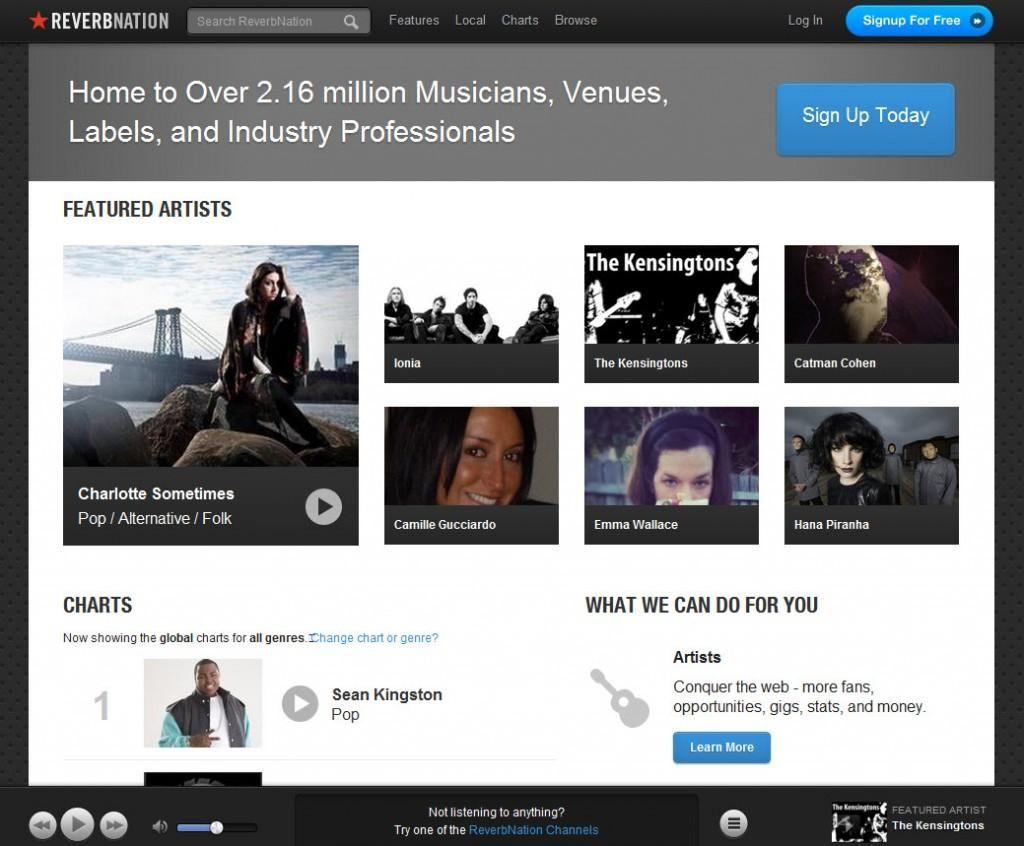The image size is (1024, 846).
Task: Adjust the player volume slider
Action: coord(217,828)
